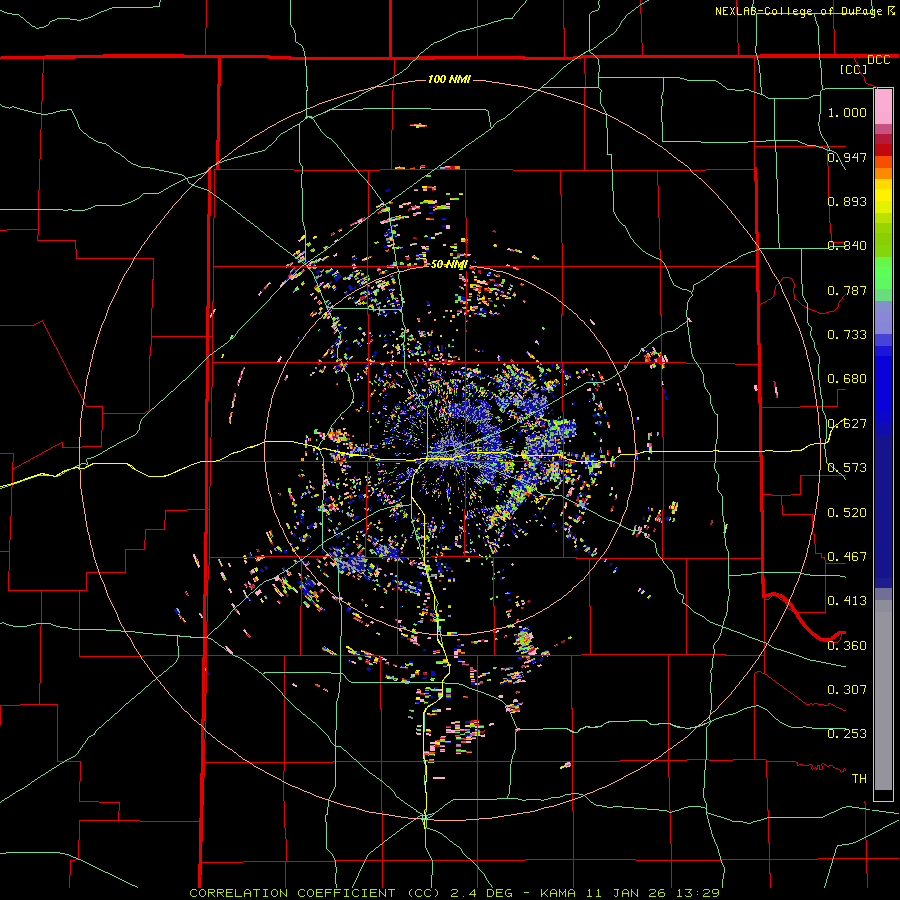900x900 pixels.
Task: Click the [CC] legend unit label
Action: tap(854, 70)
